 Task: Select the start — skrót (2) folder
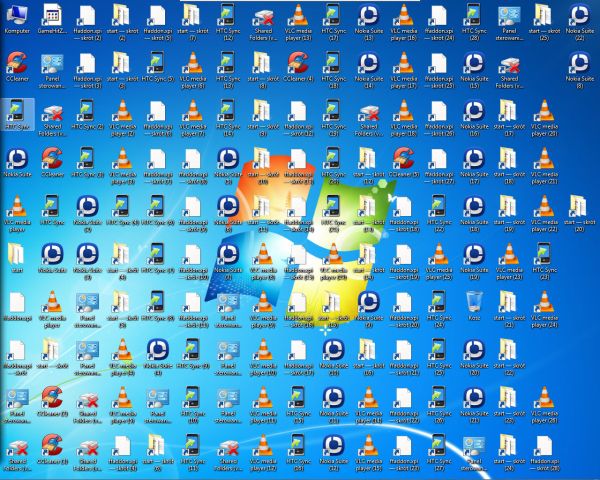coord(123,23)
